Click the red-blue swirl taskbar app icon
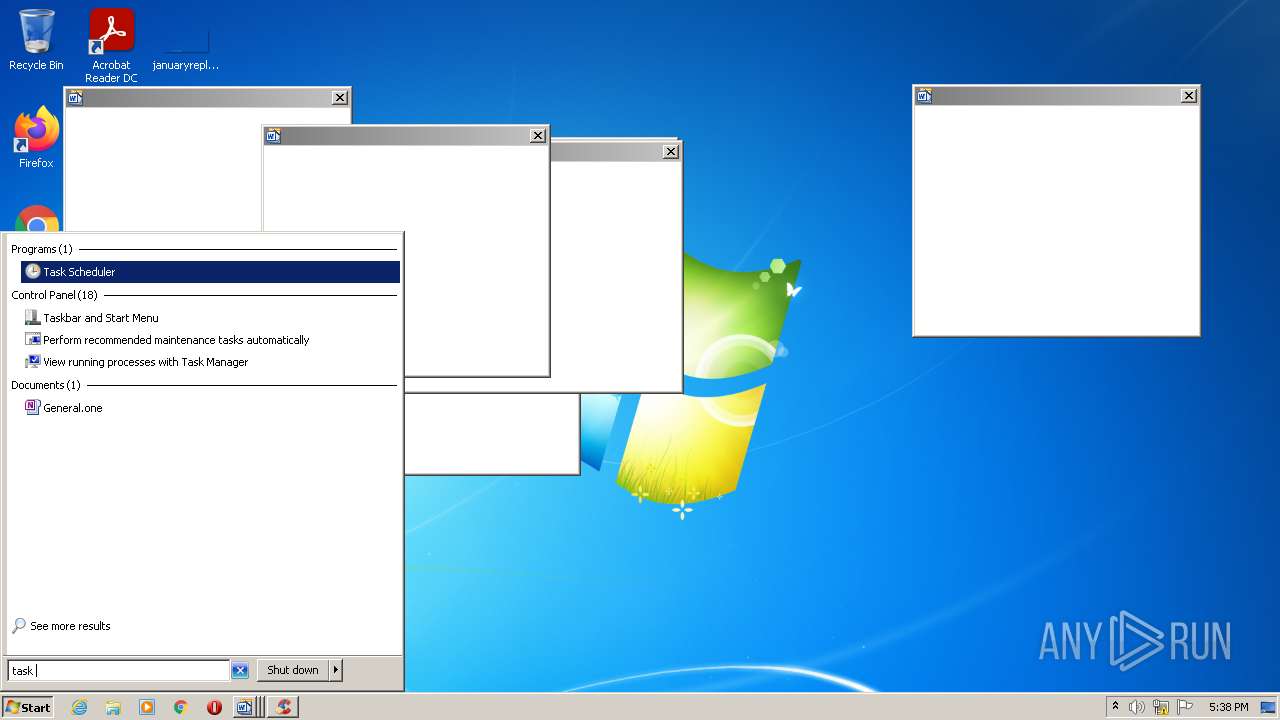Viewport: 1280px width, 720px height. 284,707
